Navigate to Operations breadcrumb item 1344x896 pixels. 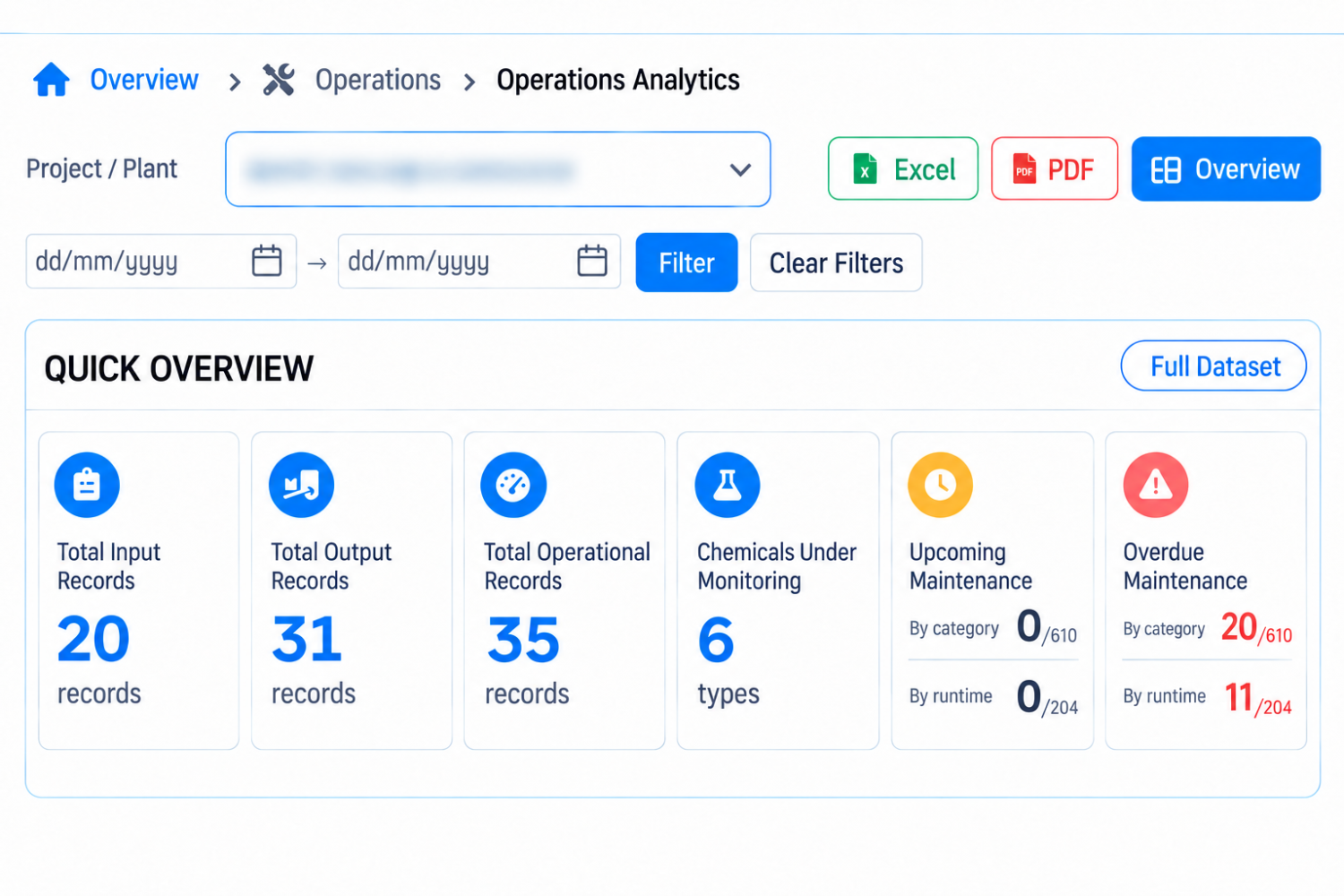pyautogui.click(x=378, y=80)
